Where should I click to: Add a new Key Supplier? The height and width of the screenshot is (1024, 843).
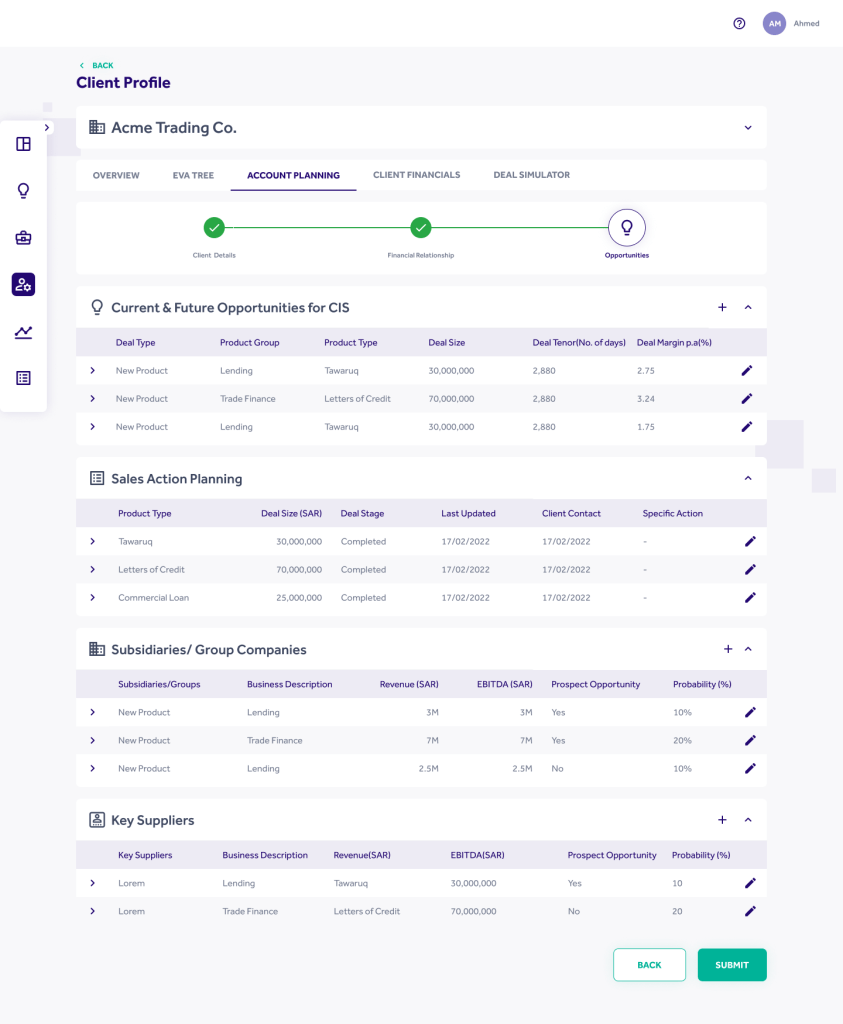pos(722,820)
